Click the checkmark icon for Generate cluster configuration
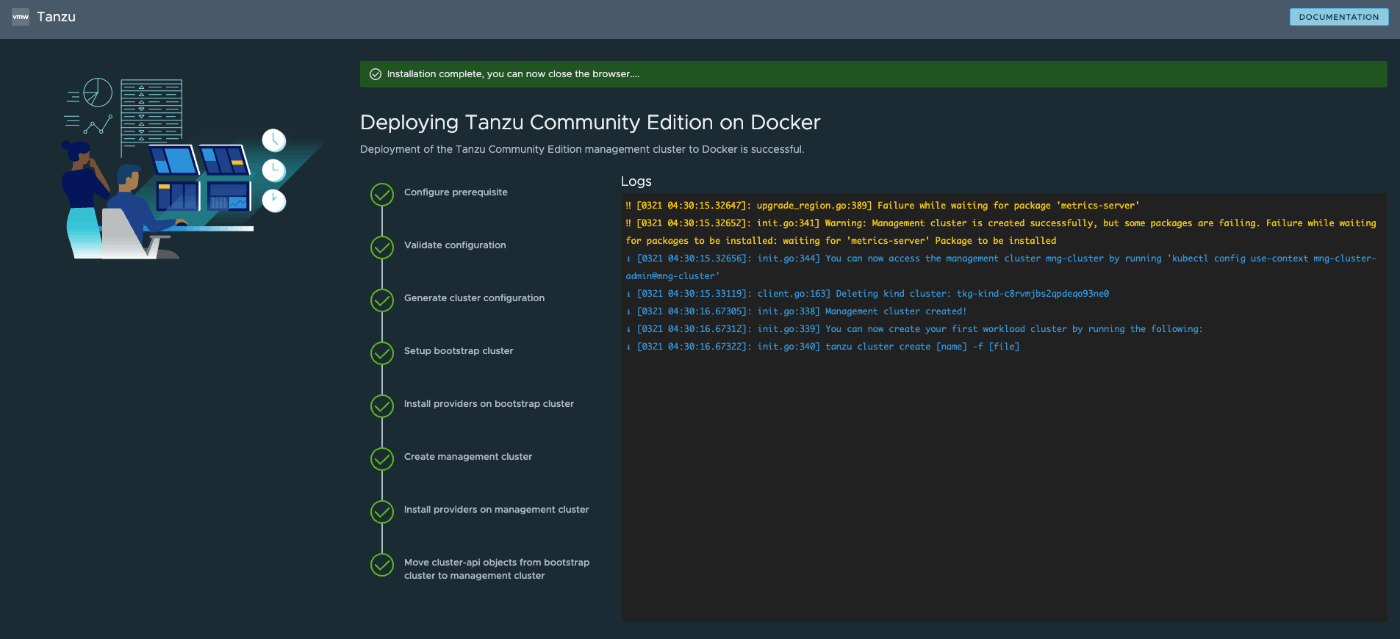The width and height of the screenshot is (1400, 639). 382,300
